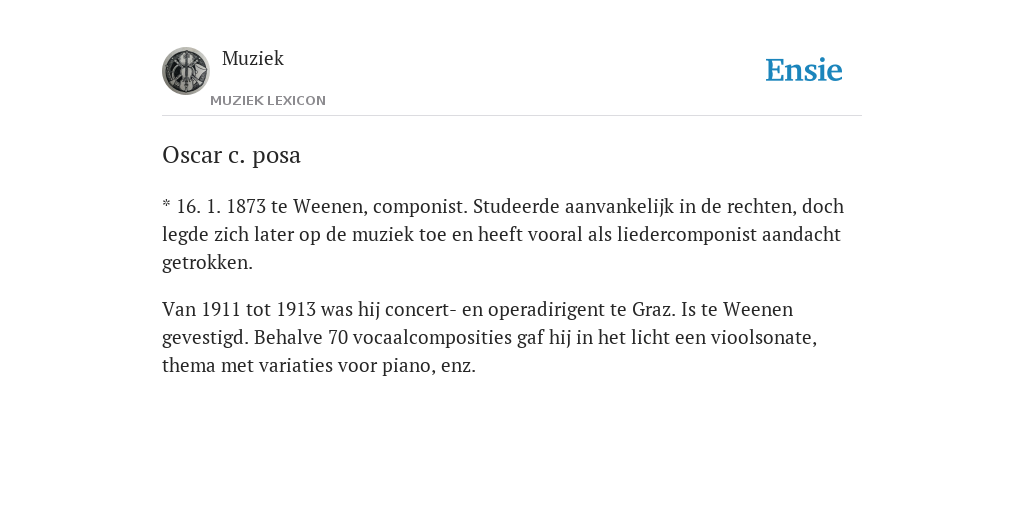Select the 'Oscar c. posa' heading
Screen dimensions: 1024x512
point(231,155)
